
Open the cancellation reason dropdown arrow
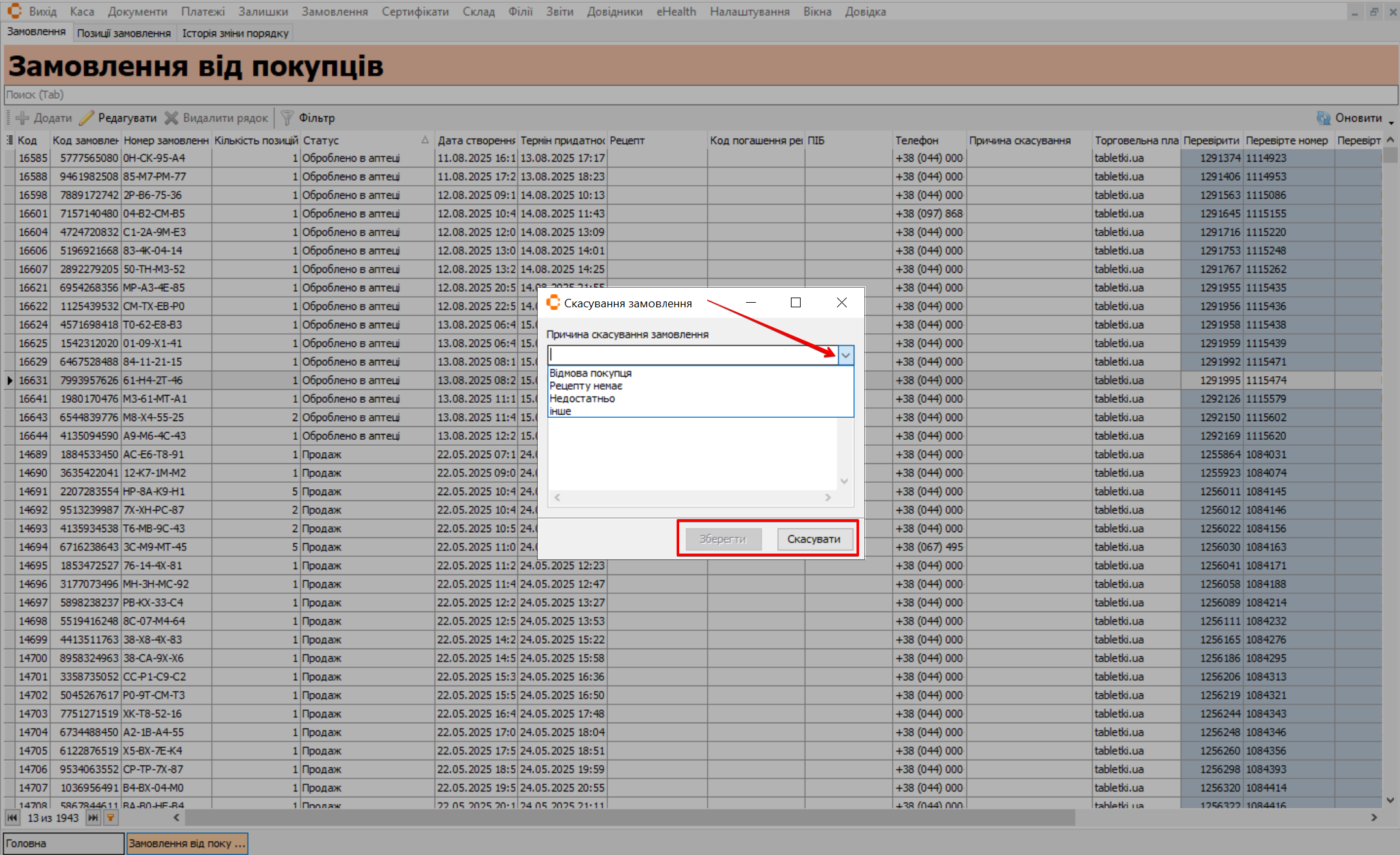click(x=845, y=355)
